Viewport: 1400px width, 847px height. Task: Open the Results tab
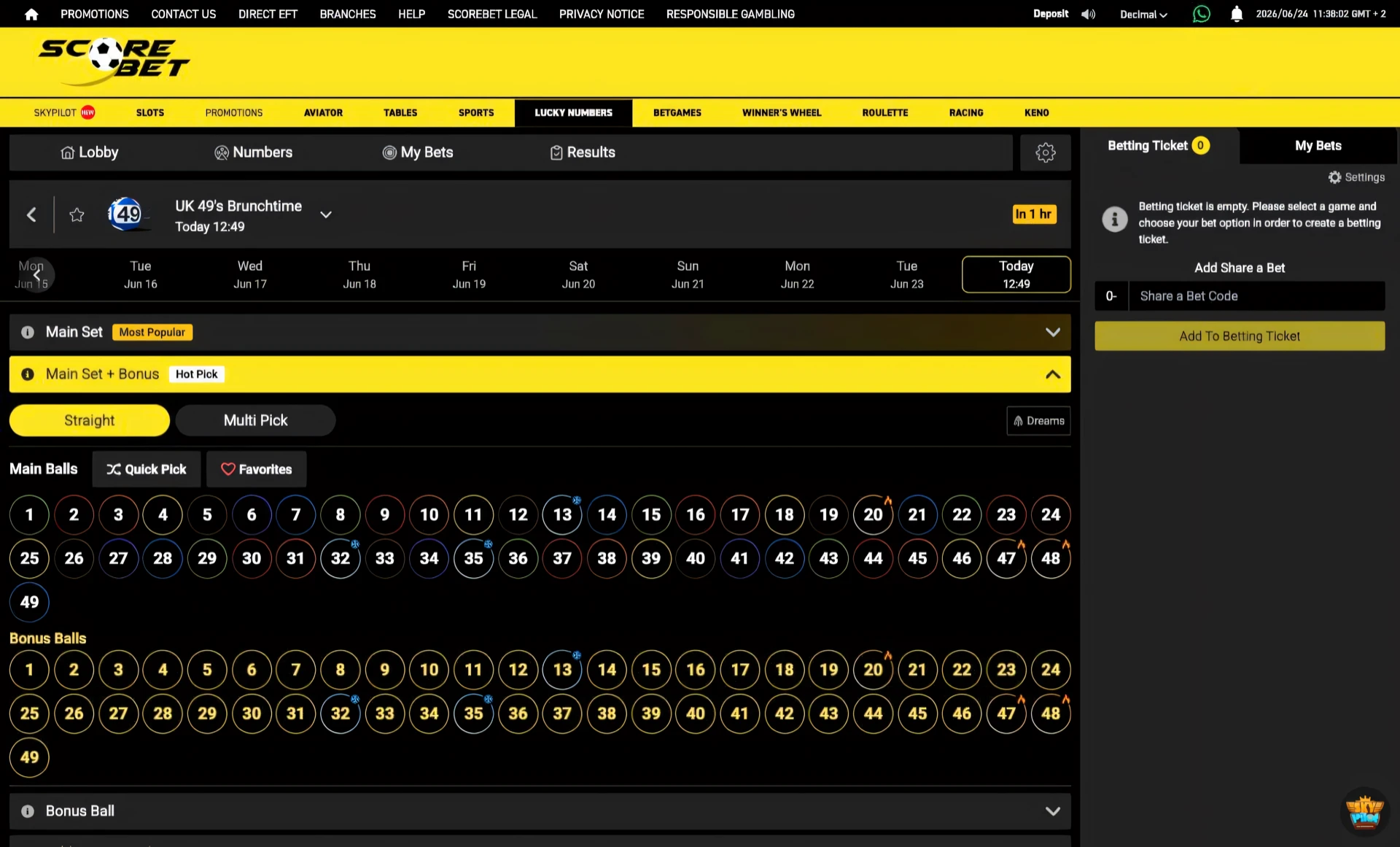tap(583, 152)
